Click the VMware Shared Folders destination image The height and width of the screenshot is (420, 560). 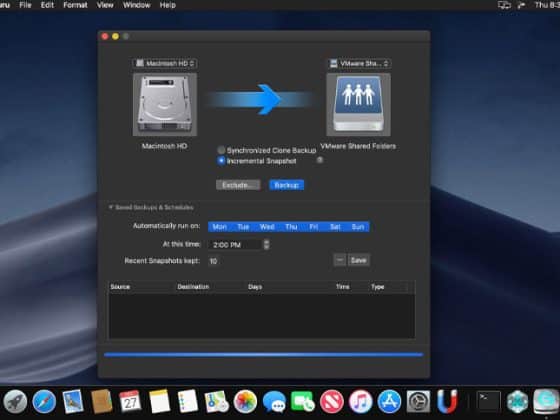click(x=358, y=105)
